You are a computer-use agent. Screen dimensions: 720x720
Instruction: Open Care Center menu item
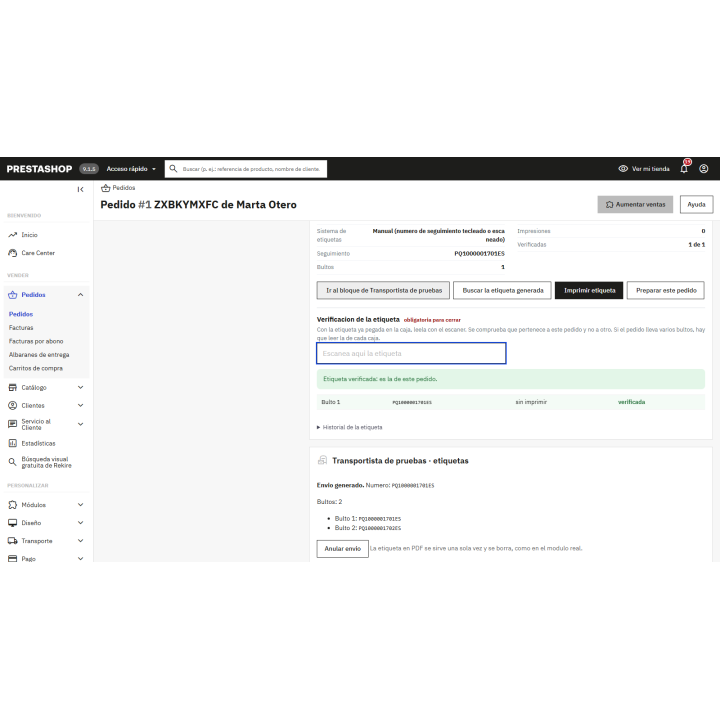point(38,253)
